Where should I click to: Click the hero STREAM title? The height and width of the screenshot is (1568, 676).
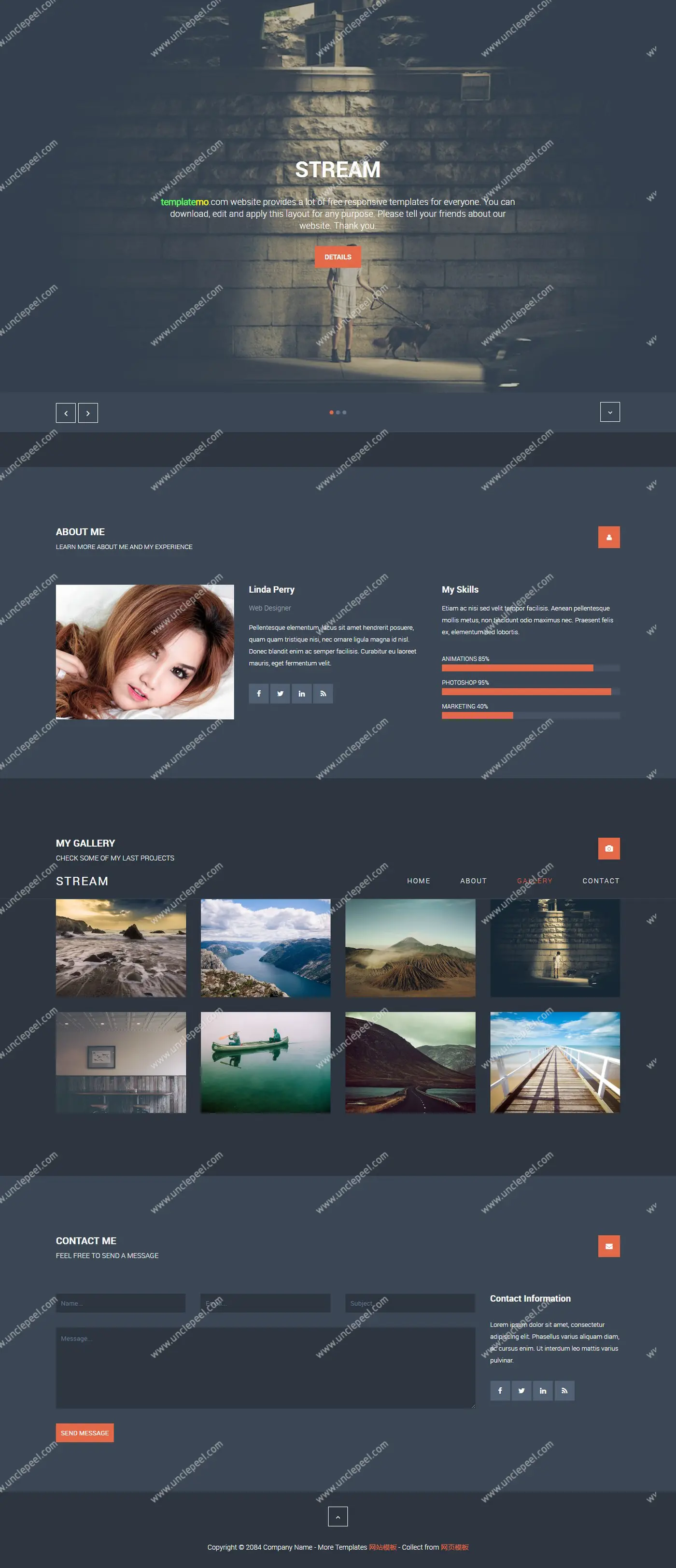(x=338, y=170)
